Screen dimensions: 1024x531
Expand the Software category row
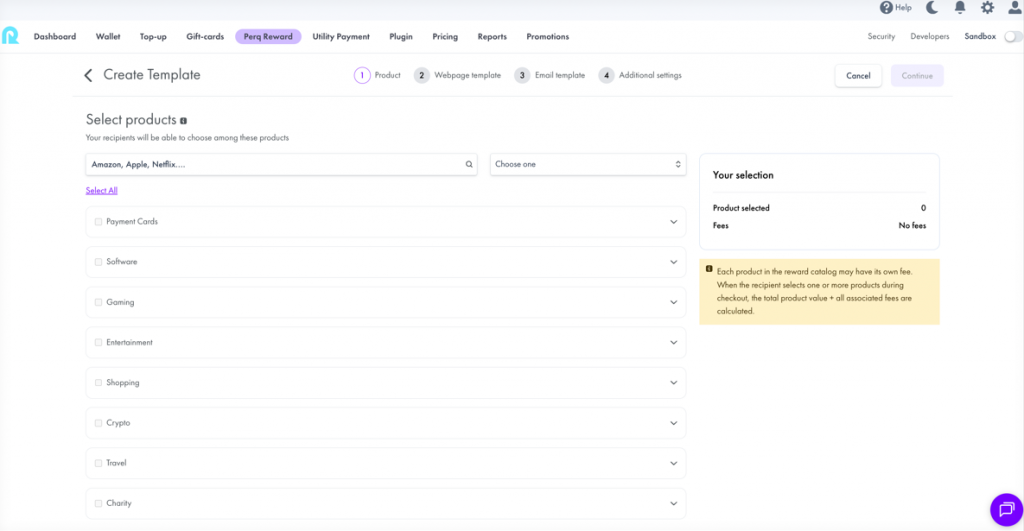[673, 262]
